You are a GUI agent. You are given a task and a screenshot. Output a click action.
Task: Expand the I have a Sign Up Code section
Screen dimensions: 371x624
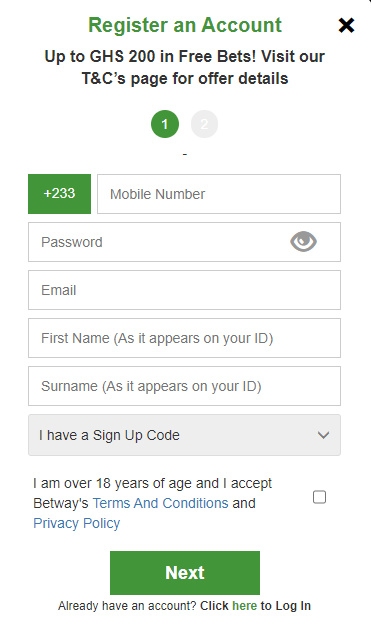click(184, 435)
